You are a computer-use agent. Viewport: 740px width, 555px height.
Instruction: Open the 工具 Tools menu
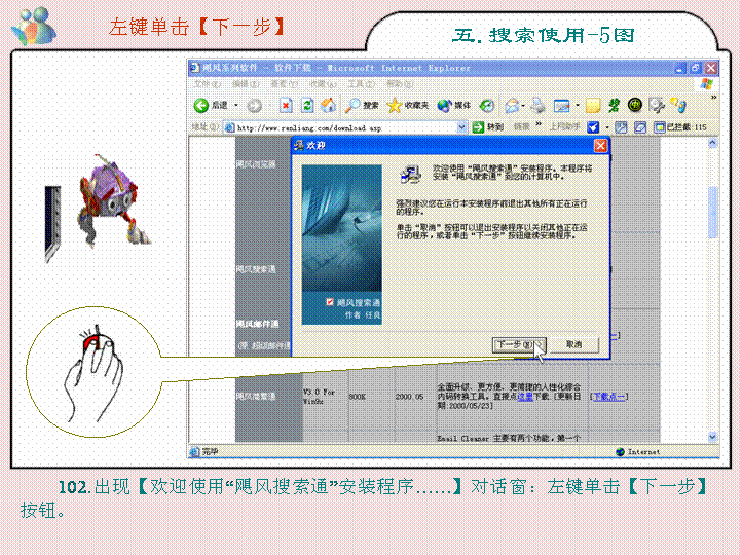361,84
